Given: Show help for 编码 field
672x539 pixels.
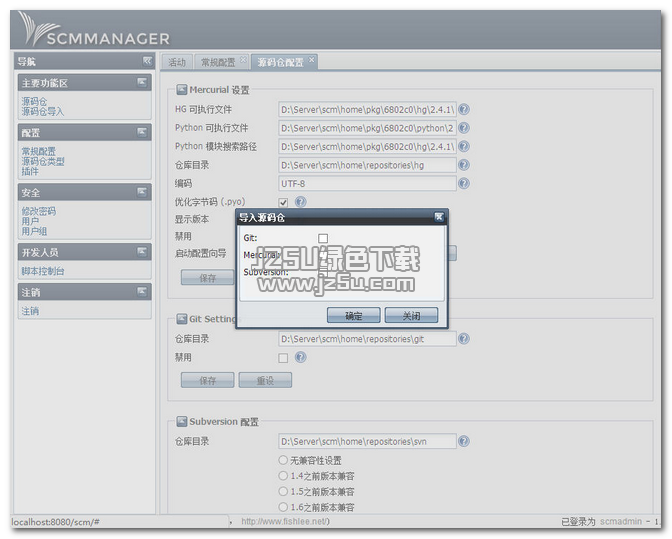Looking at the screenshot, I should [x=464, y=183].
